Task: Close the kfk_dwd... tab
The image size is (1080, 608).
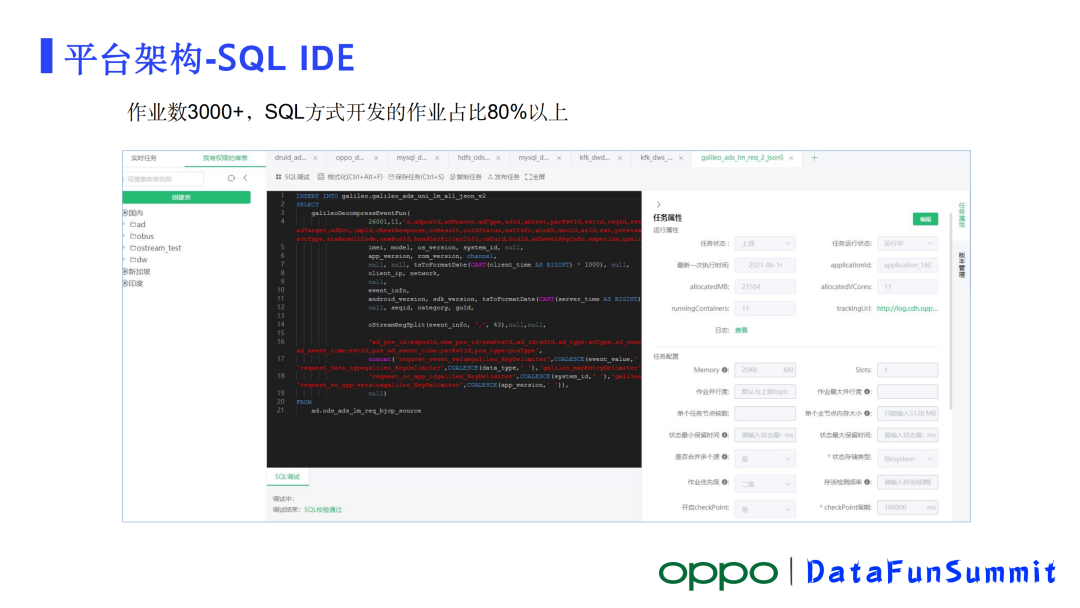Action: coord(620,158)
